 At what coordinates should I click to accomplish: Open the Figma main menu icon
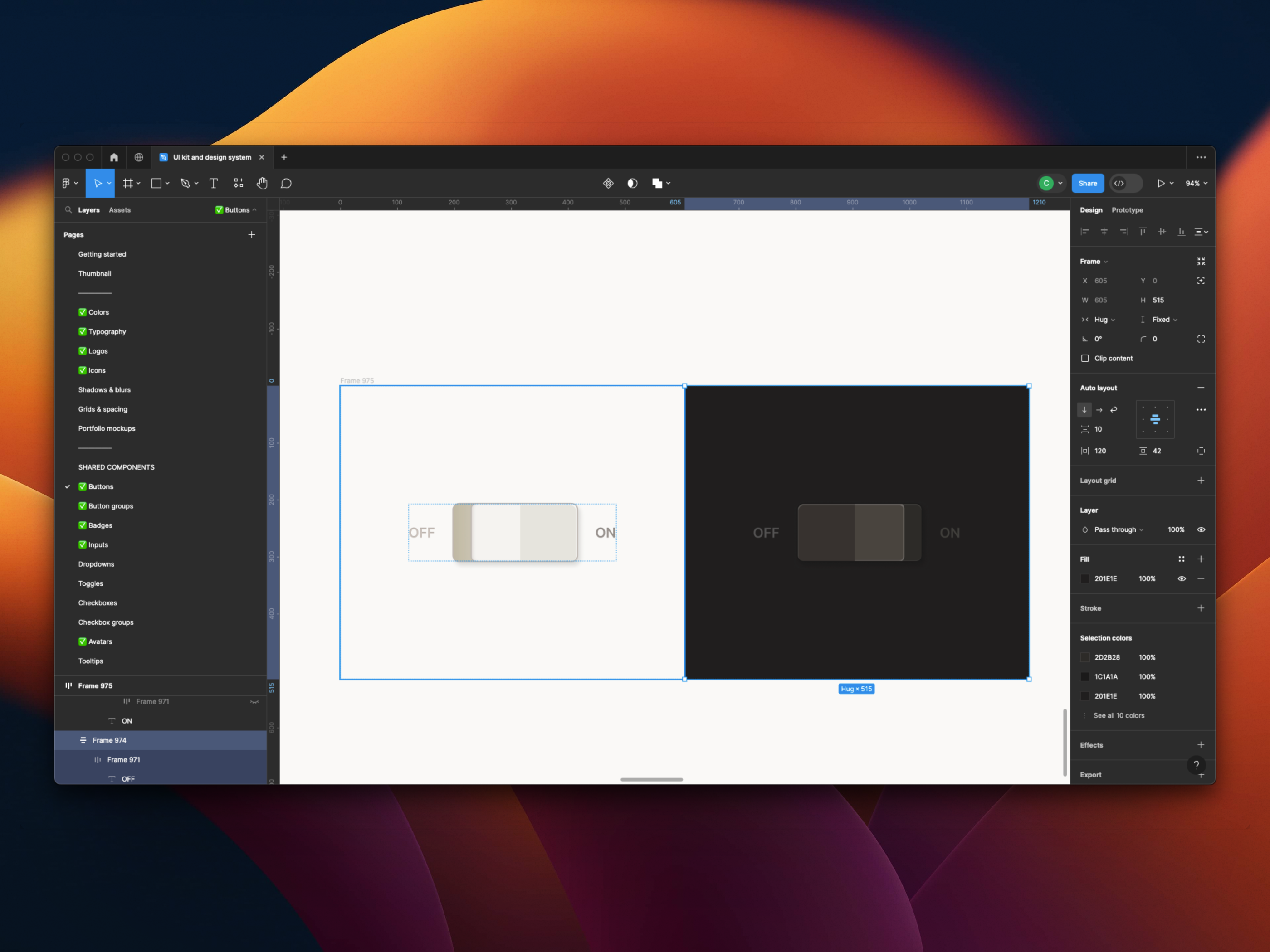66,183
